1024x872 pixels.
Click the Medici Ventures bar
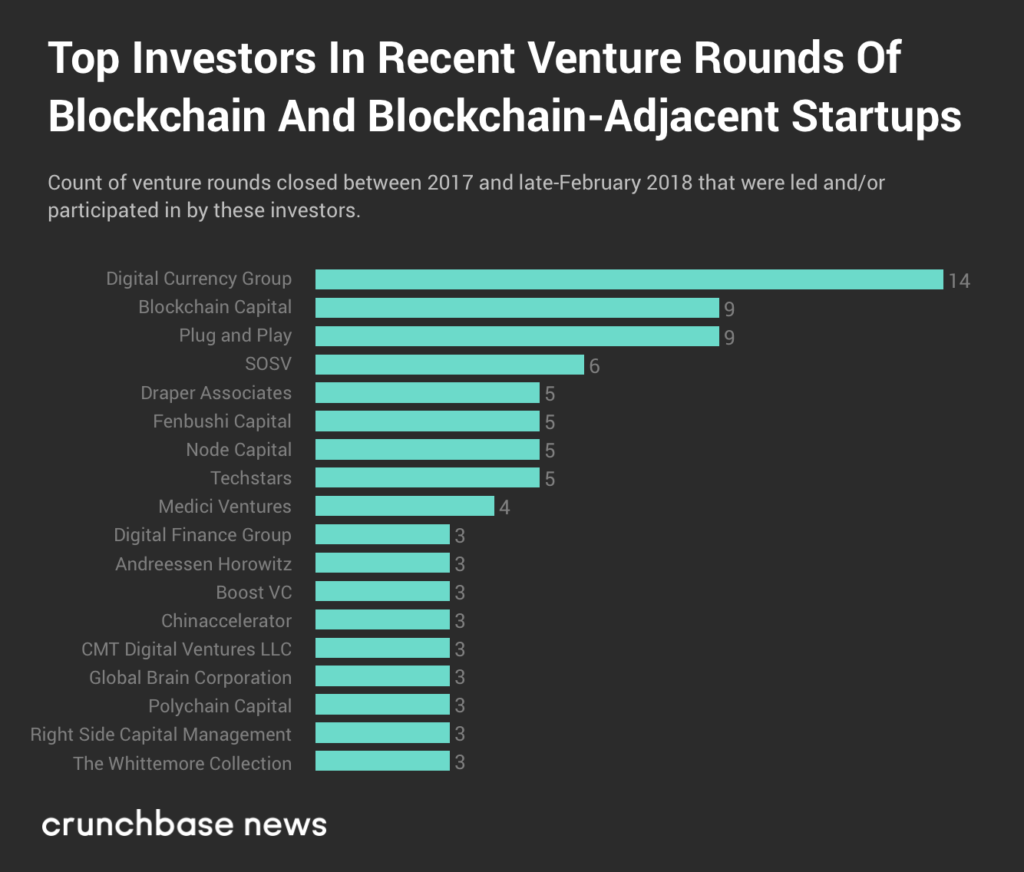(x=404, y=506)
